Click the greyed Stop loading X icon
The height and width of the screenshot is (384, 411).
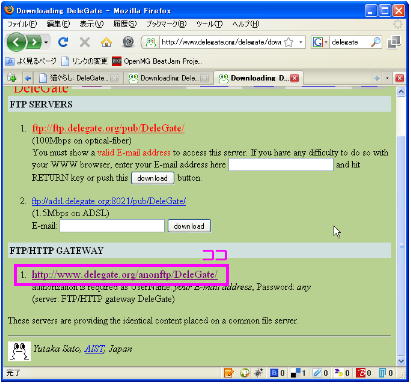tap(85, 42)
